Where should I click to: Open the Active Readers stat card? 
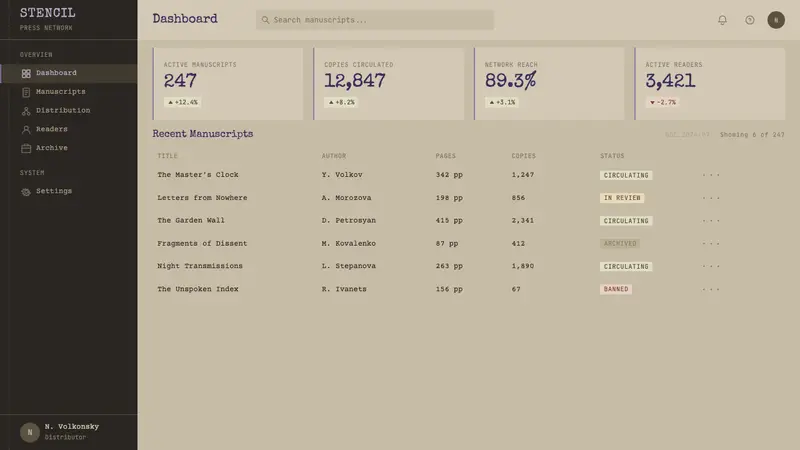pyautogui.click(x=710, y=84)
